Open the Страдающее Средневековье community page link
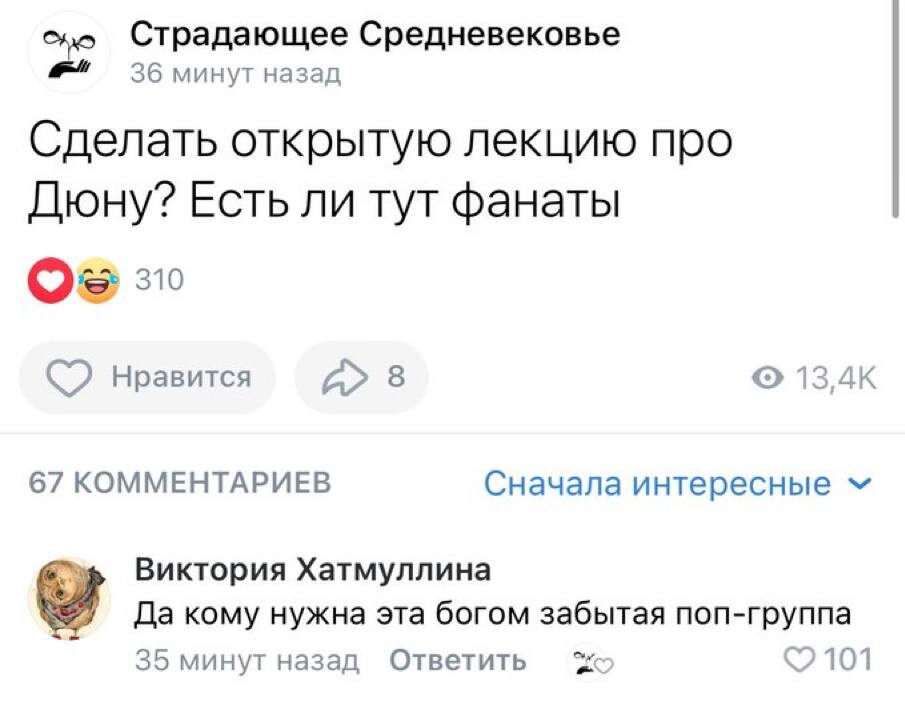905x701 pixels. [376, 34]
